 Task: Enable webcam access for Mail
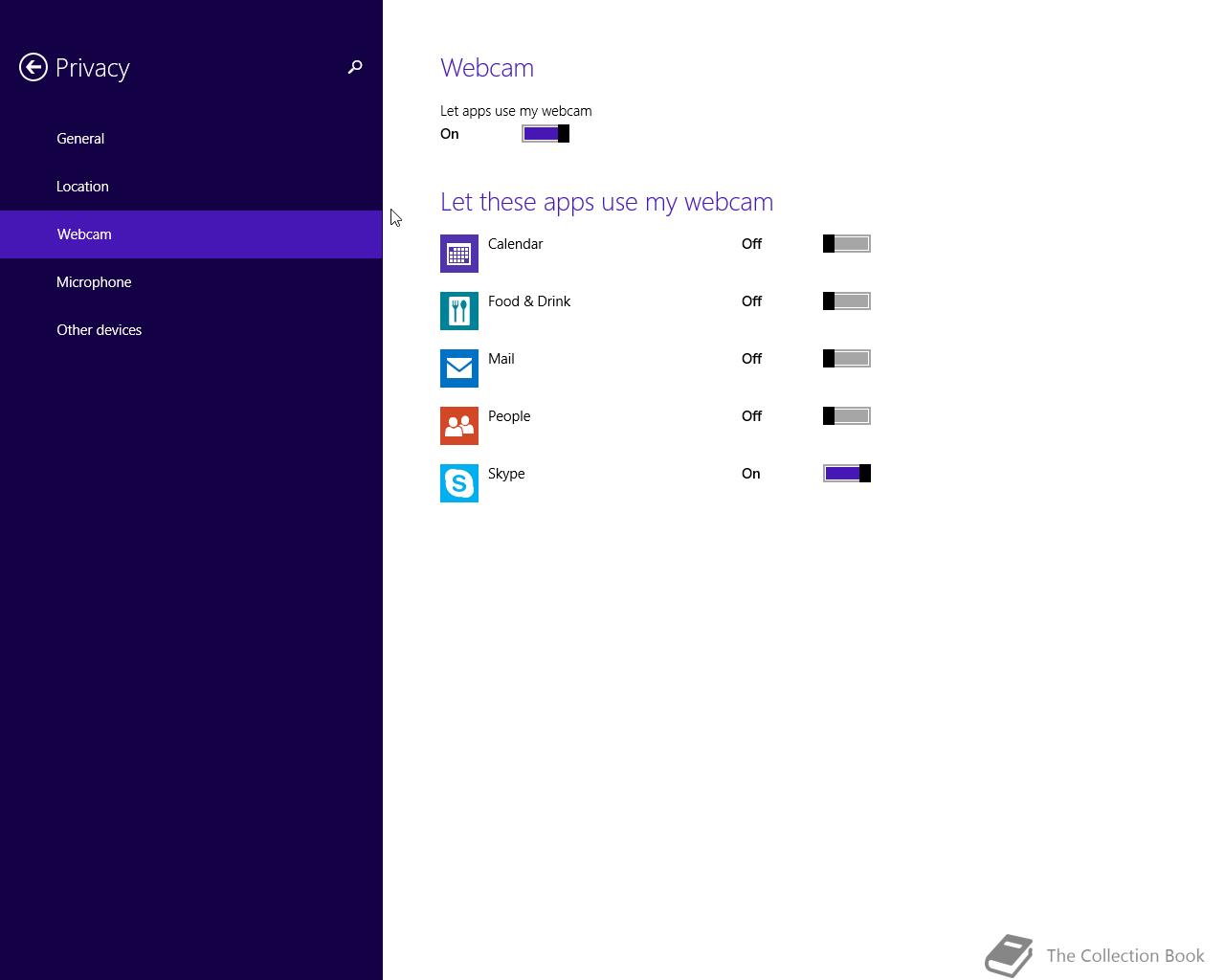847,359
